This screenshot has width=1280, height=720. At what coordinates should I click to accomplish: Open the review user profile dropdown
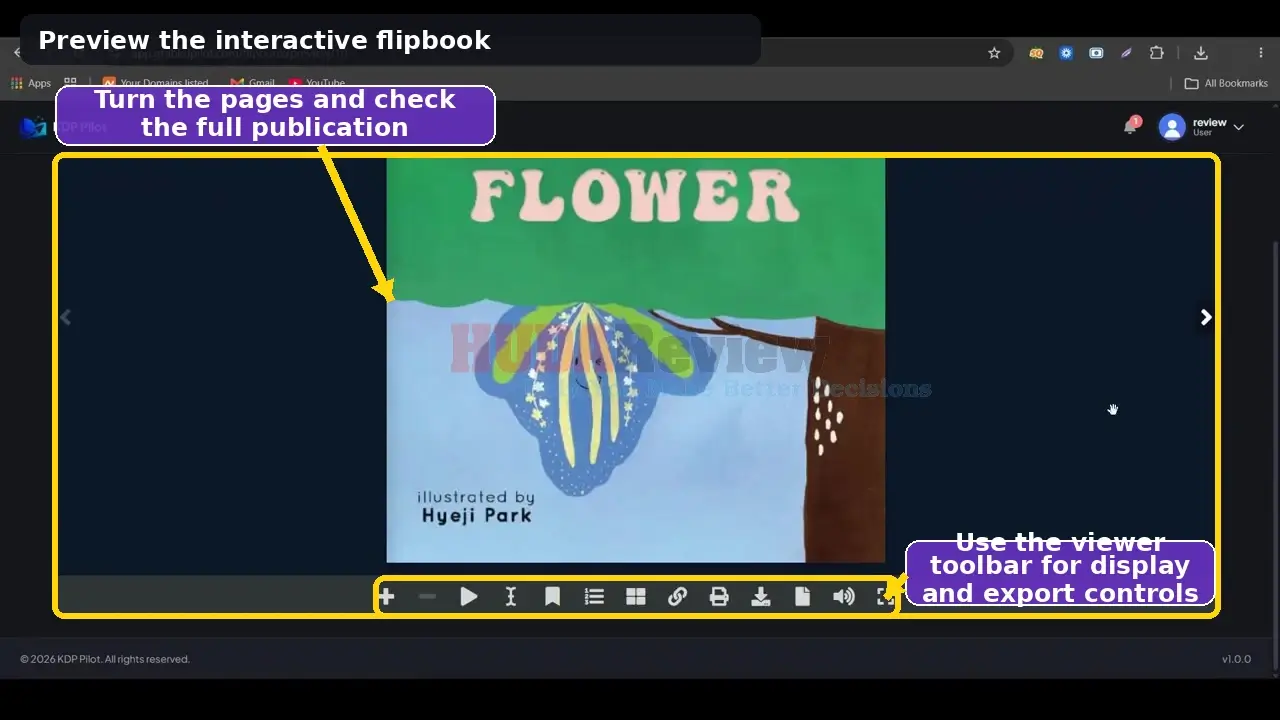1201,127
